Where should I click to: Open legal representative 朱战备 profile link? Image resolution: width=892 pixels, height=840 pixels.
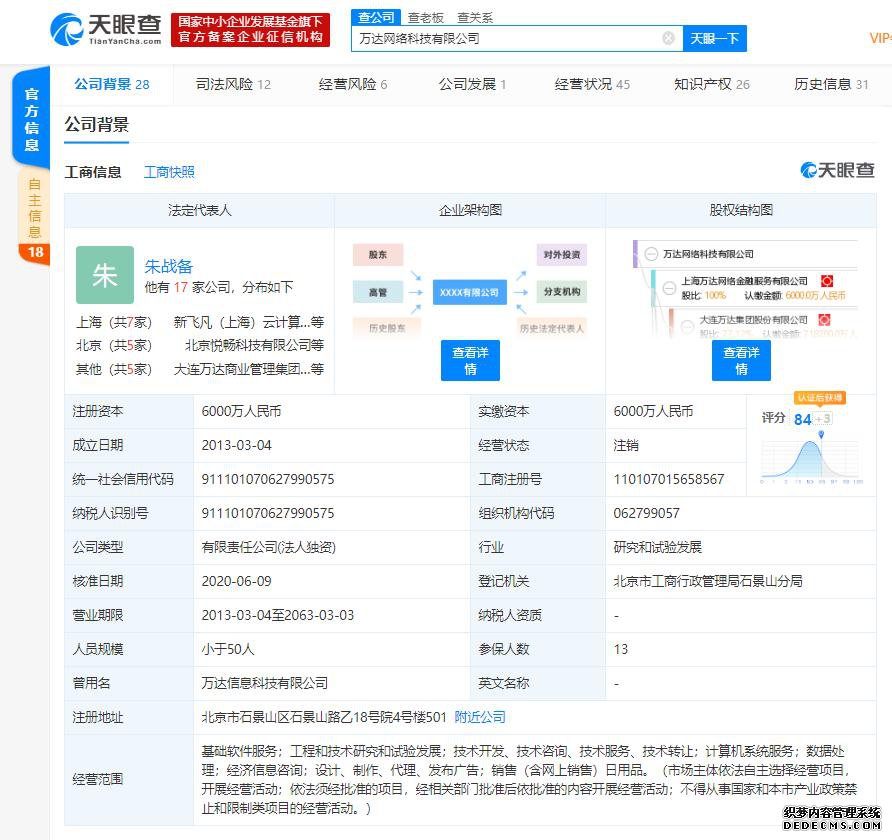(169, 266)
